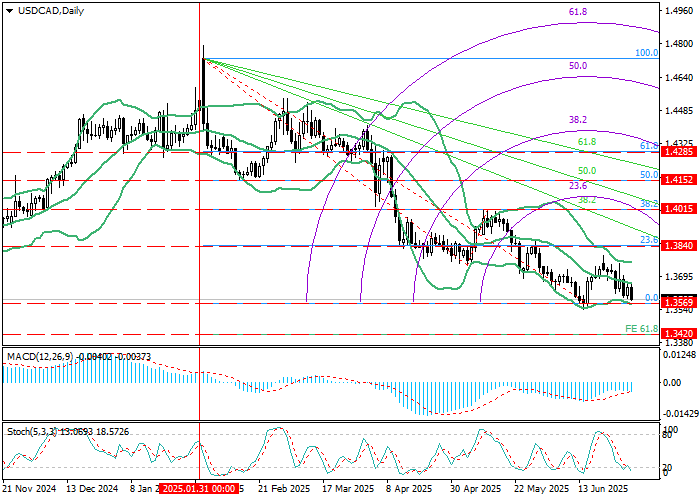Click the green 38.2 fan line label

click(x=587, y=200)
